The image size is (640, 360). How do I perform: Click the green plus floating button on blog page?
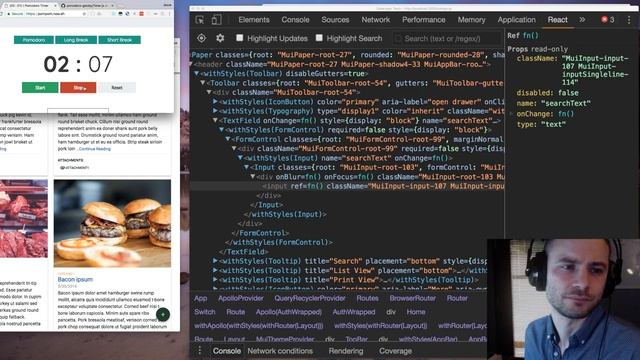click(x=163, y=314)
